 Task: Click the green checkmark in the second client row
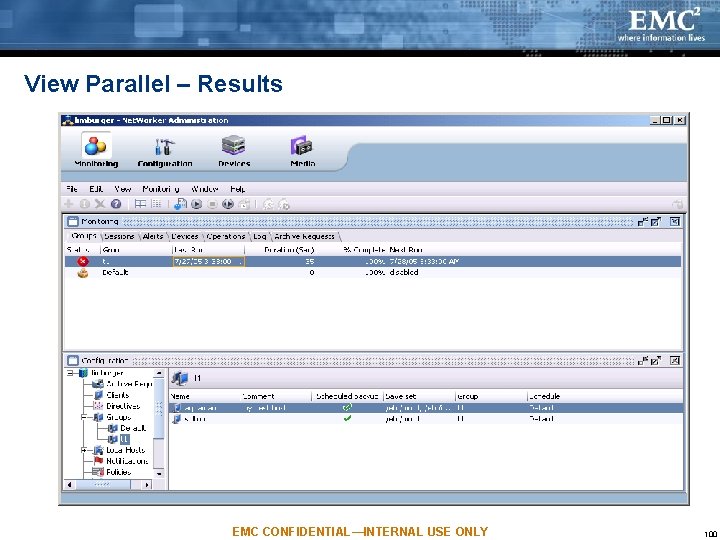coord(347,418)
